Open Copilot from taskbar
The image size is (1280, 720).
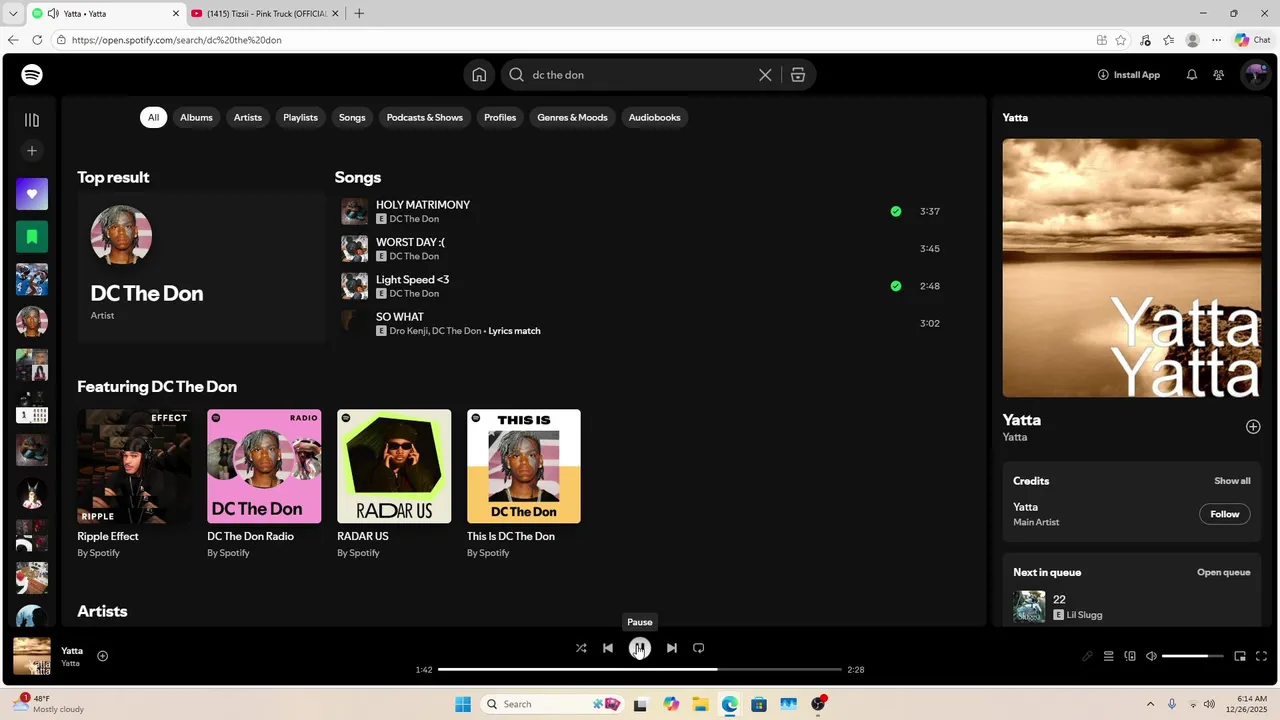click(x=671, y=704)
